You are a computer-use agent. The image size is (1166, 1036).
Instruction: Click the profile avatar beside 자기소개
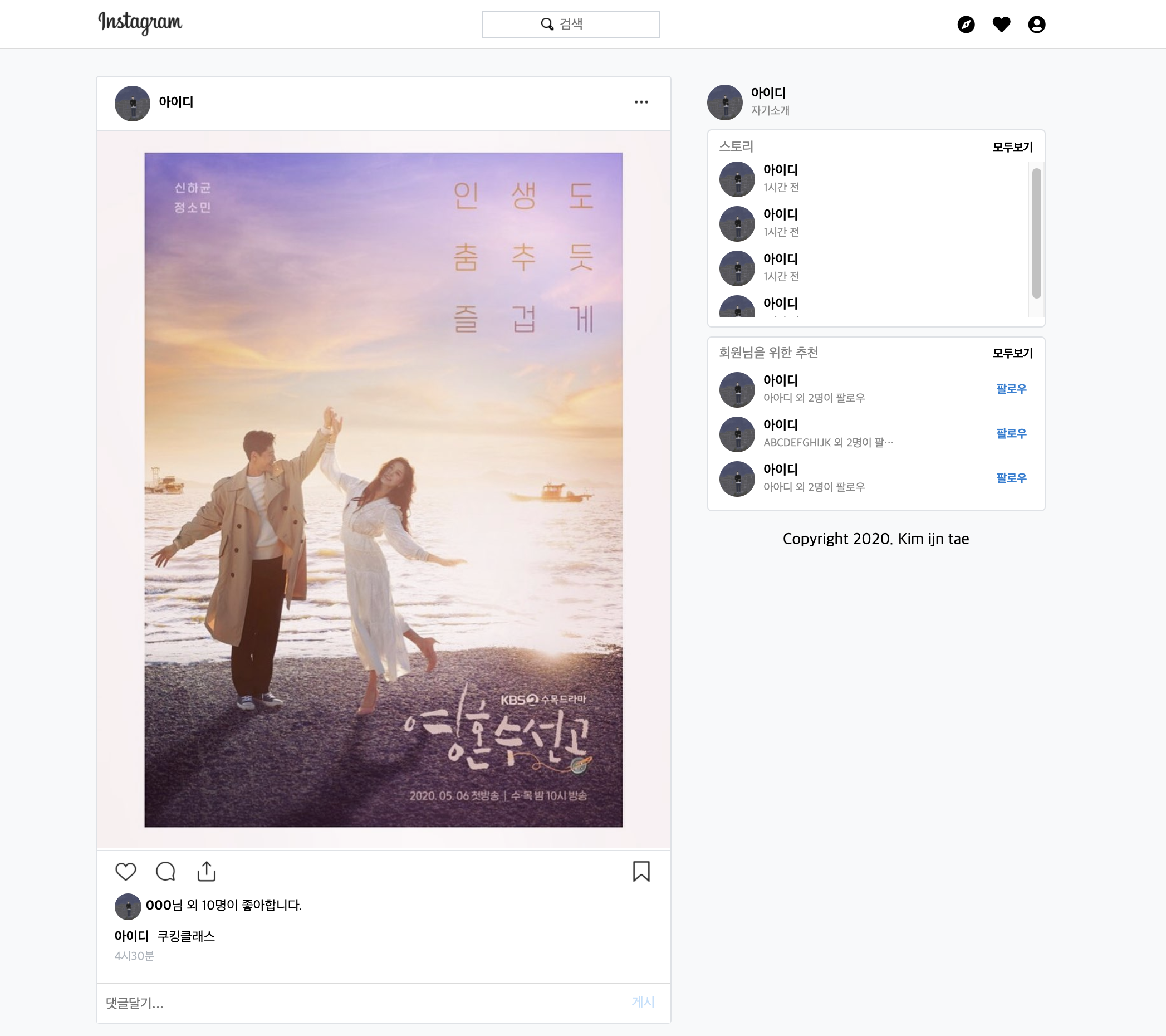point(725,102)
